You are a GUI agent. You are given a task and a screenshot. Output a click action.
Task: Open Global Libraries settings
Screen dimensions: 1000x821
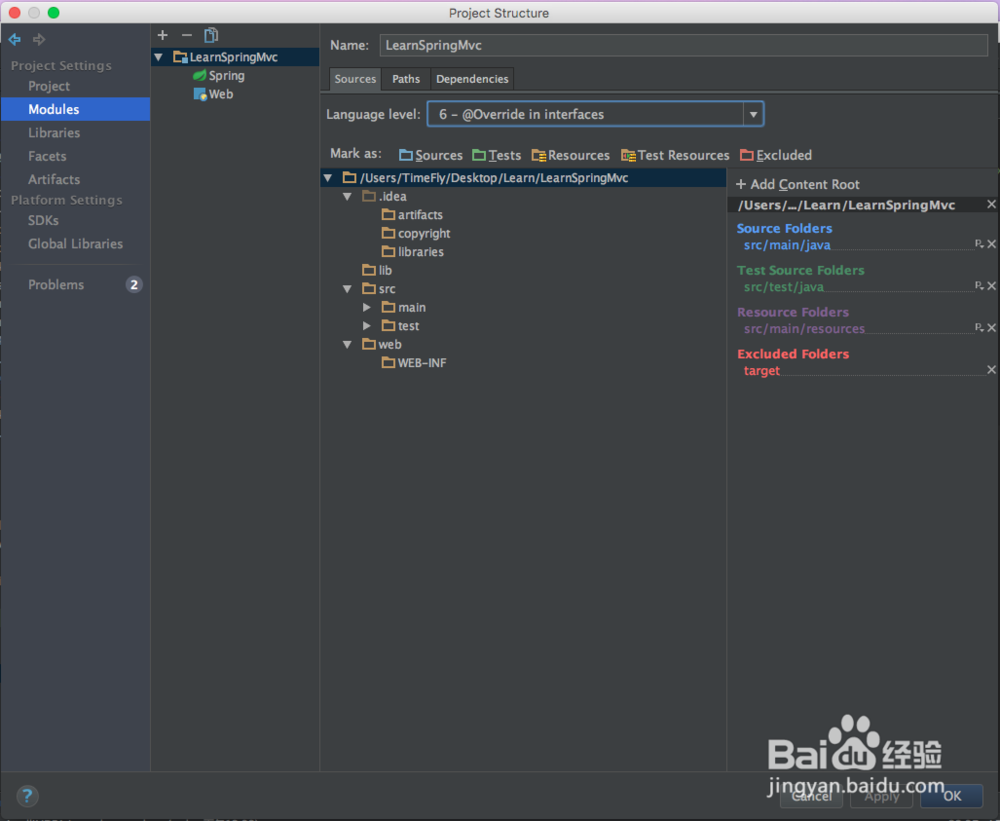click(x=75, y=244)
